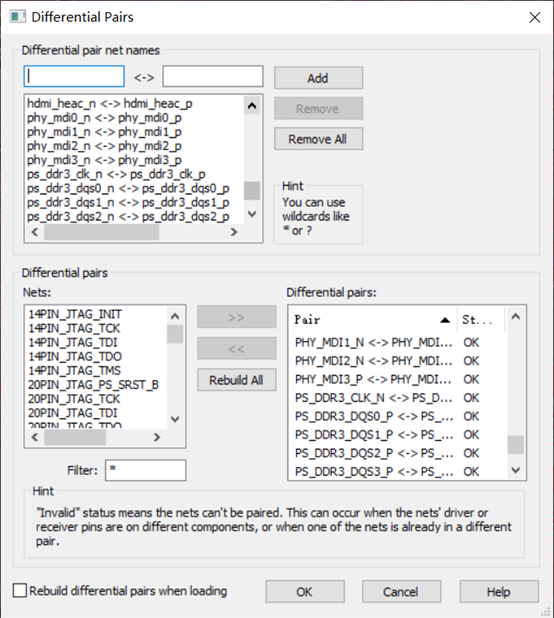Select the PHY_MDI2_N pair row
Screen dimensions: 554x618
(398, 361)
